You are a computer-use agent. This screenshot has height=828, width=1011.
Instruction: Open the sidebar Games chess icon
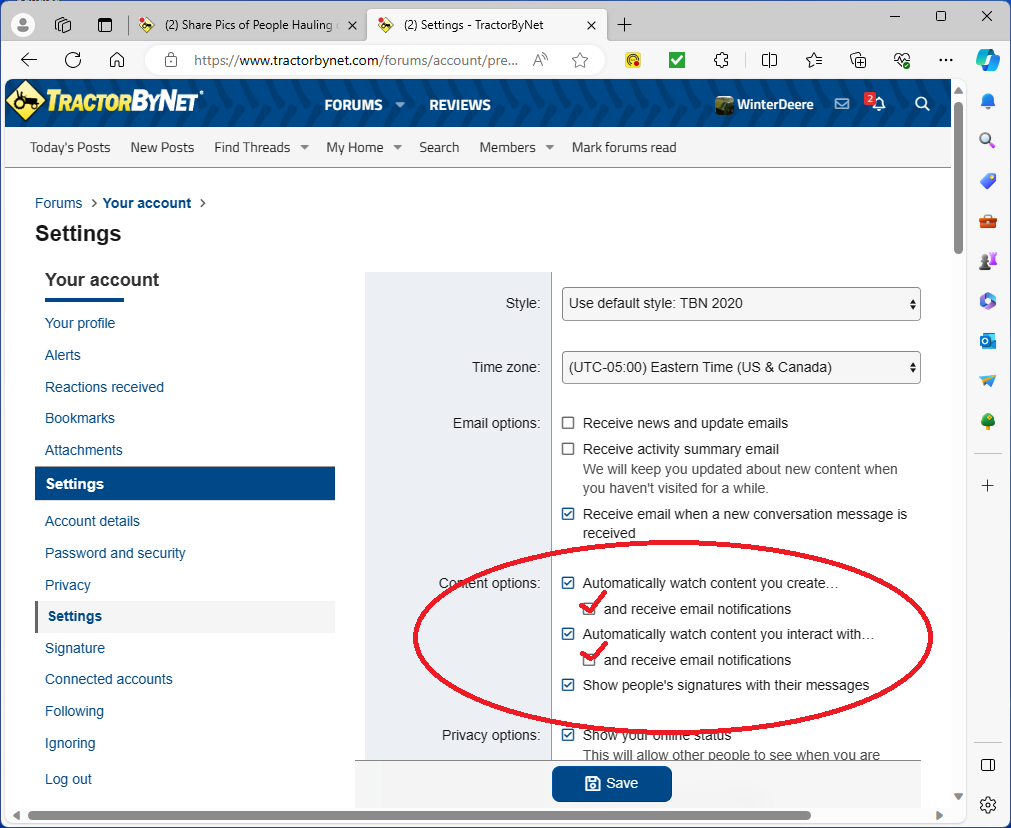987,261
